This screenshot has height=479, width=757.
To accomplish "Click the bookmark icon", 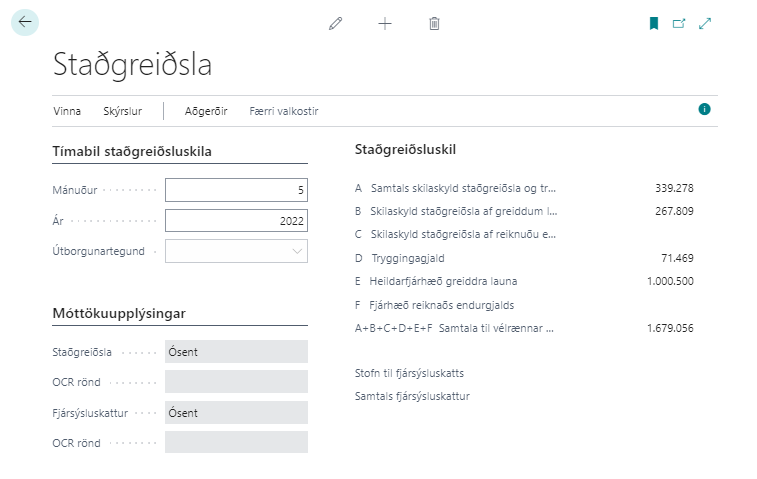I will coord(654,23).
